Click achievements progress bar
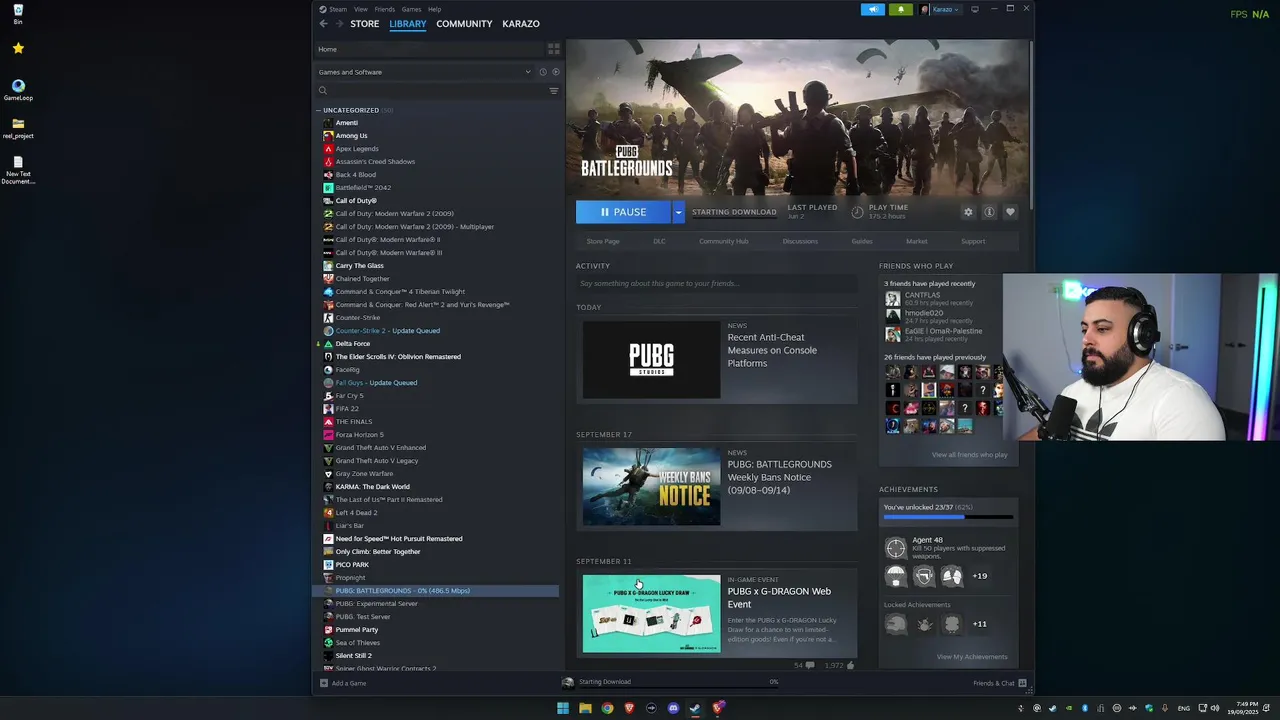Screen dimensions: 1280x720 click(948, 517)
